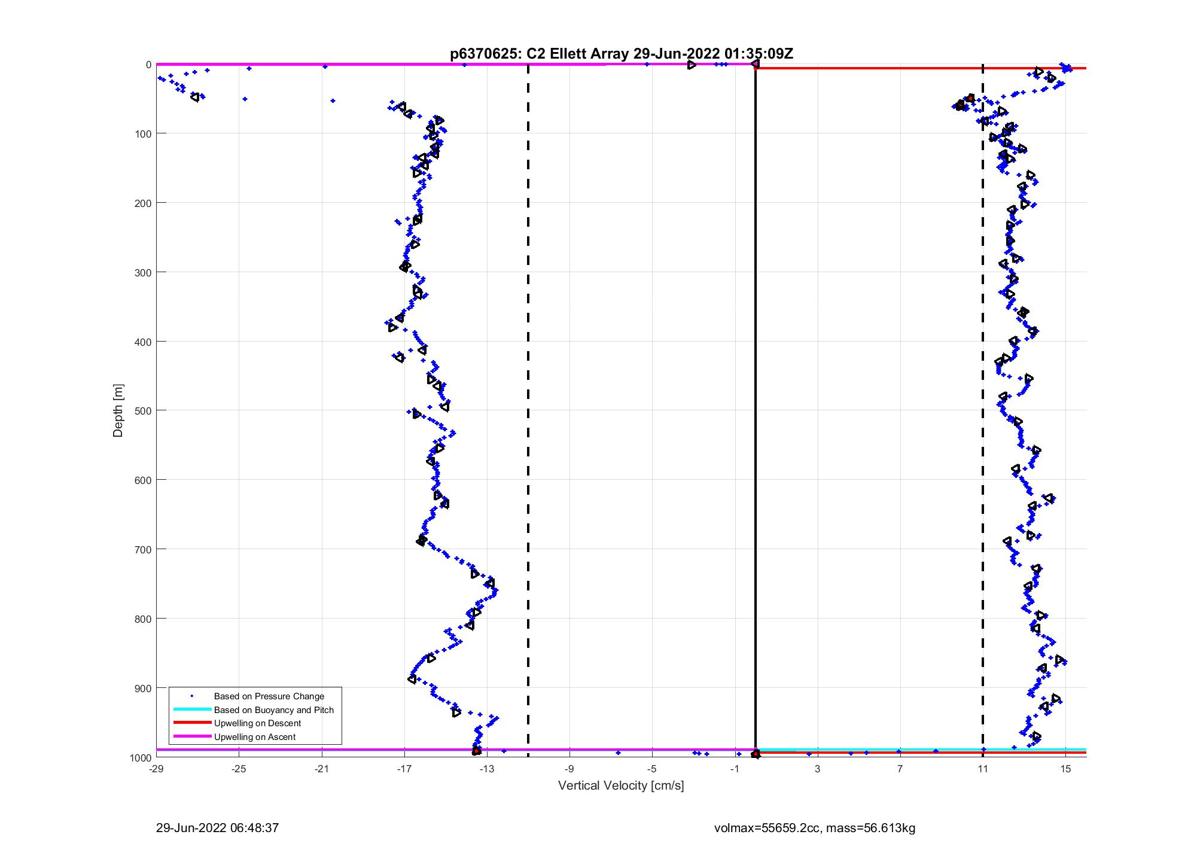This screenshot has width=1200, height=851.
Task: Click the '3' velocity tick label
Action: [x=817, y=768]
